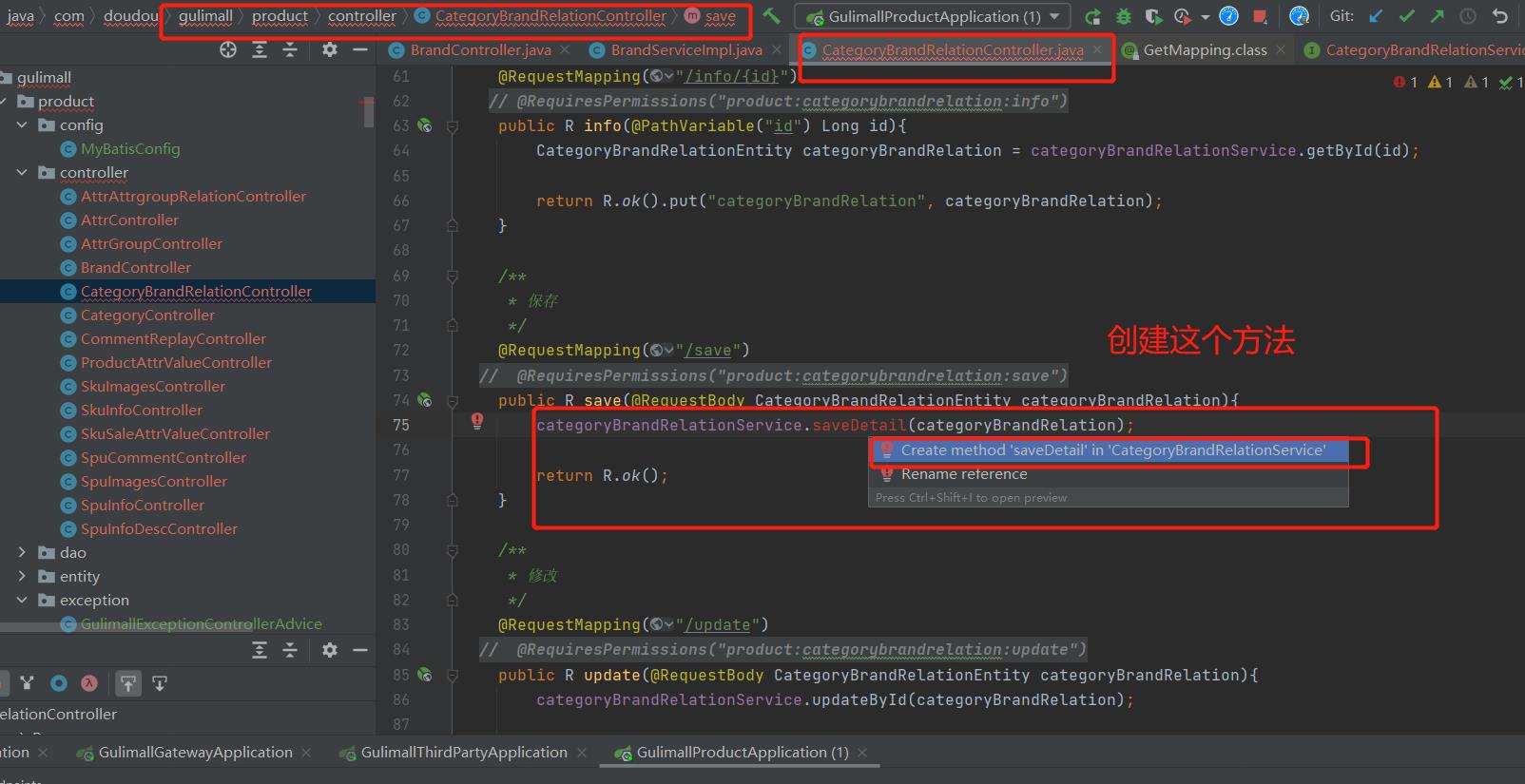Close the GetMapping.class tab
The width and height of the screenshot is (1525, 784).
[x=1281, y=50]
